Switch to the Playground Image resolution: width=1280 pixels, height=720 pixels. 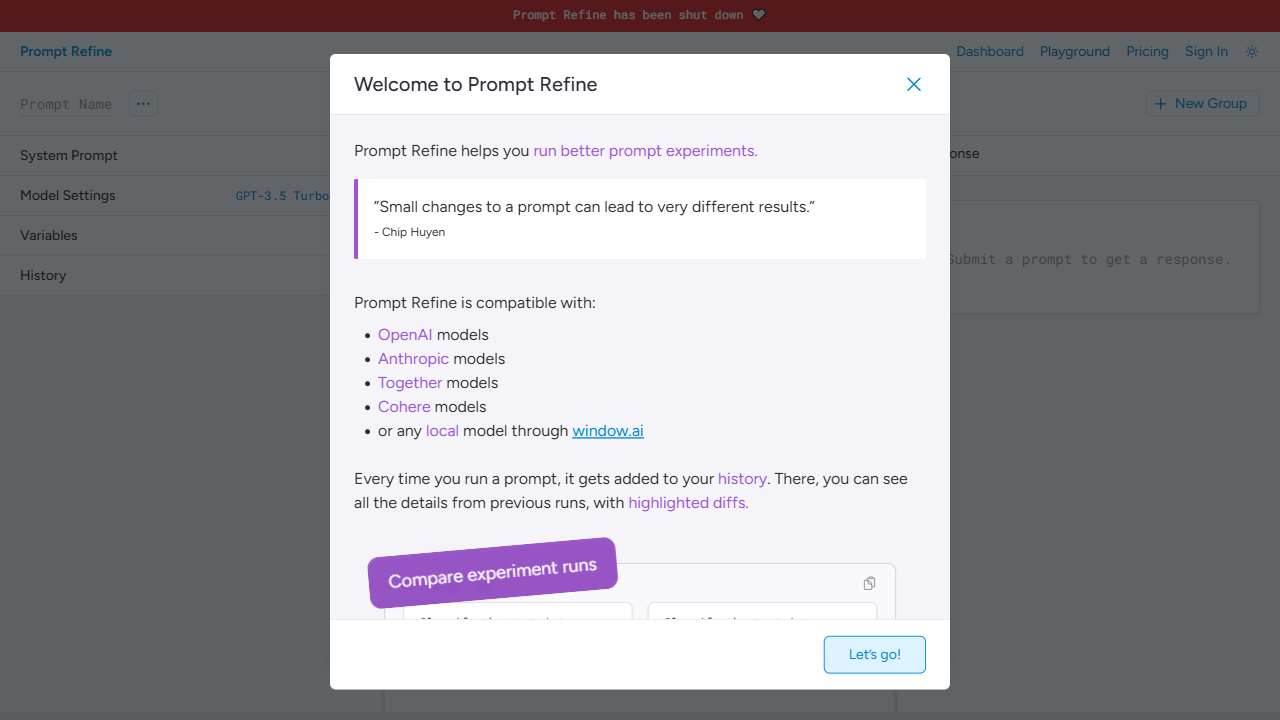1074,51
